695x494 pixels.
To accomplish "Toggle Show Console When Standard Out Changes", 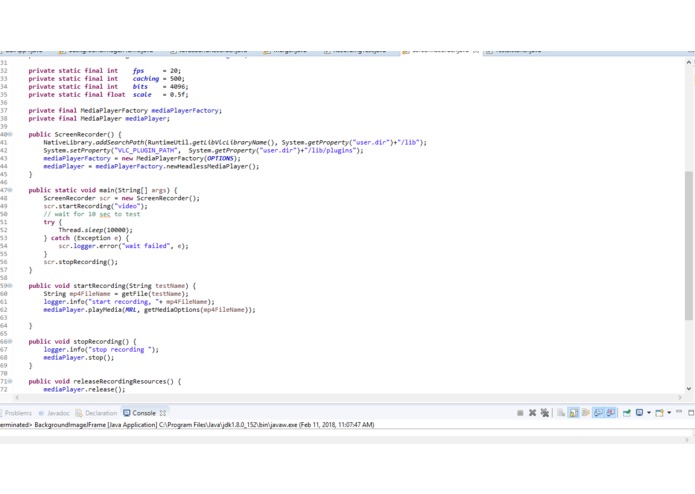I will point(598,413).
